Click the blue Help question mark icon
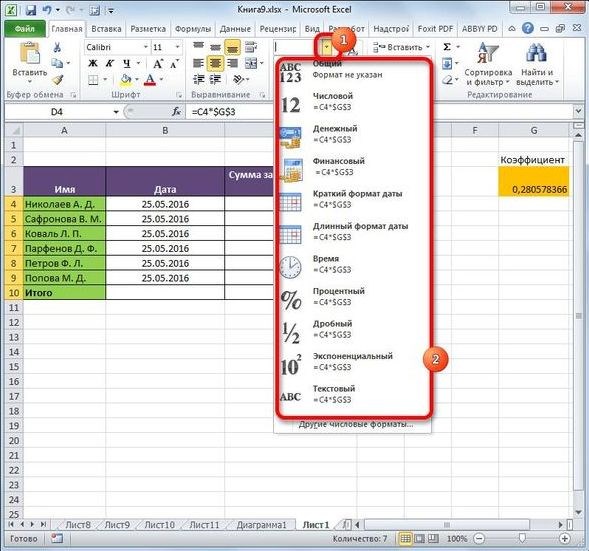The width and height of the screenshot is (589, 551). pos(527,28)
